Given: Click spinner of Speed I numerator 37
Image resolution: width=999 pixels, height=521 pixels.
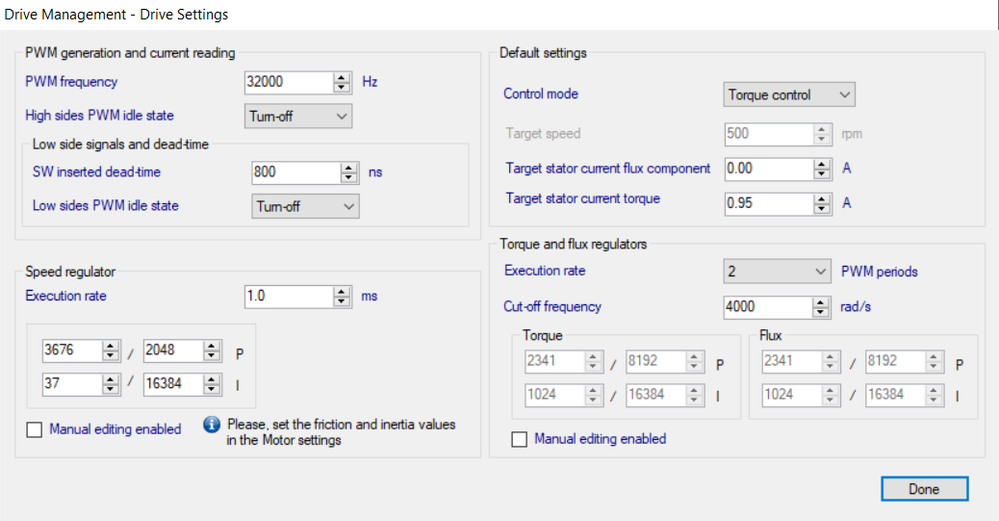Looking at the screenshot, I should tap(111, 384).
